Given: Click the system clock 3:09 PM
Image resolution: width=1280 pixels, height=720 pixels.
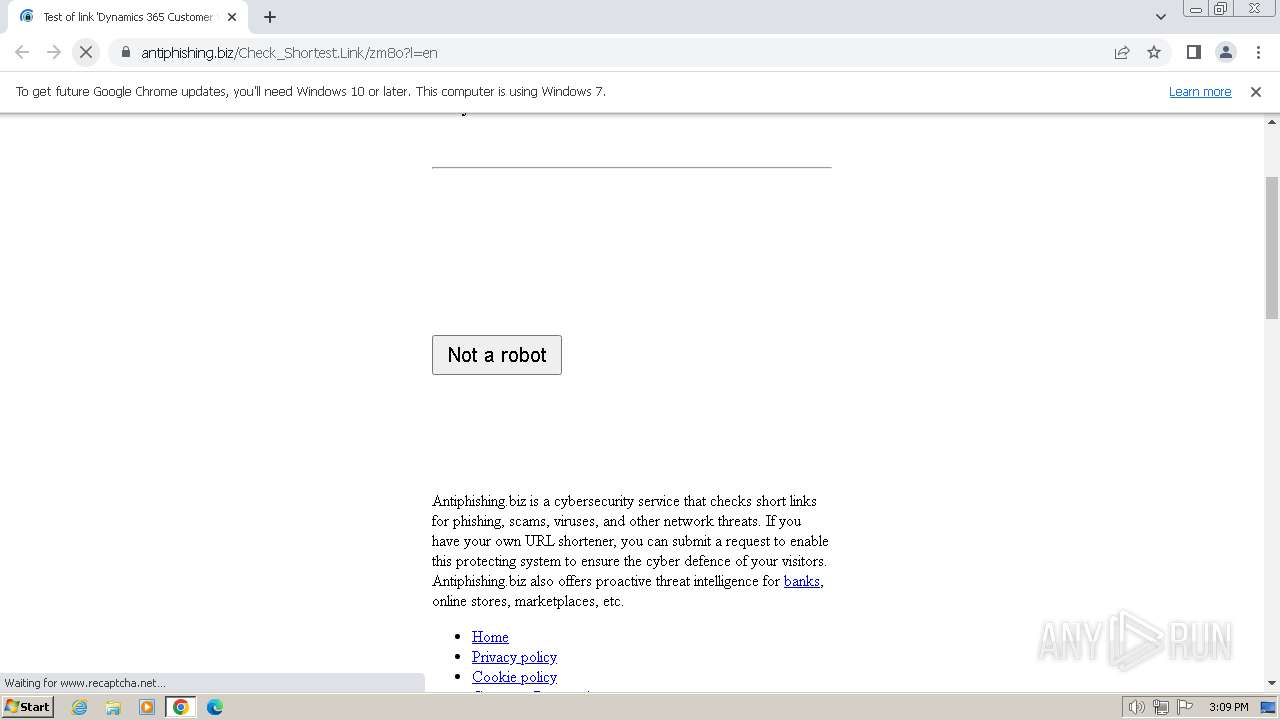Looking at the screenshot, I should (1229, 707).
